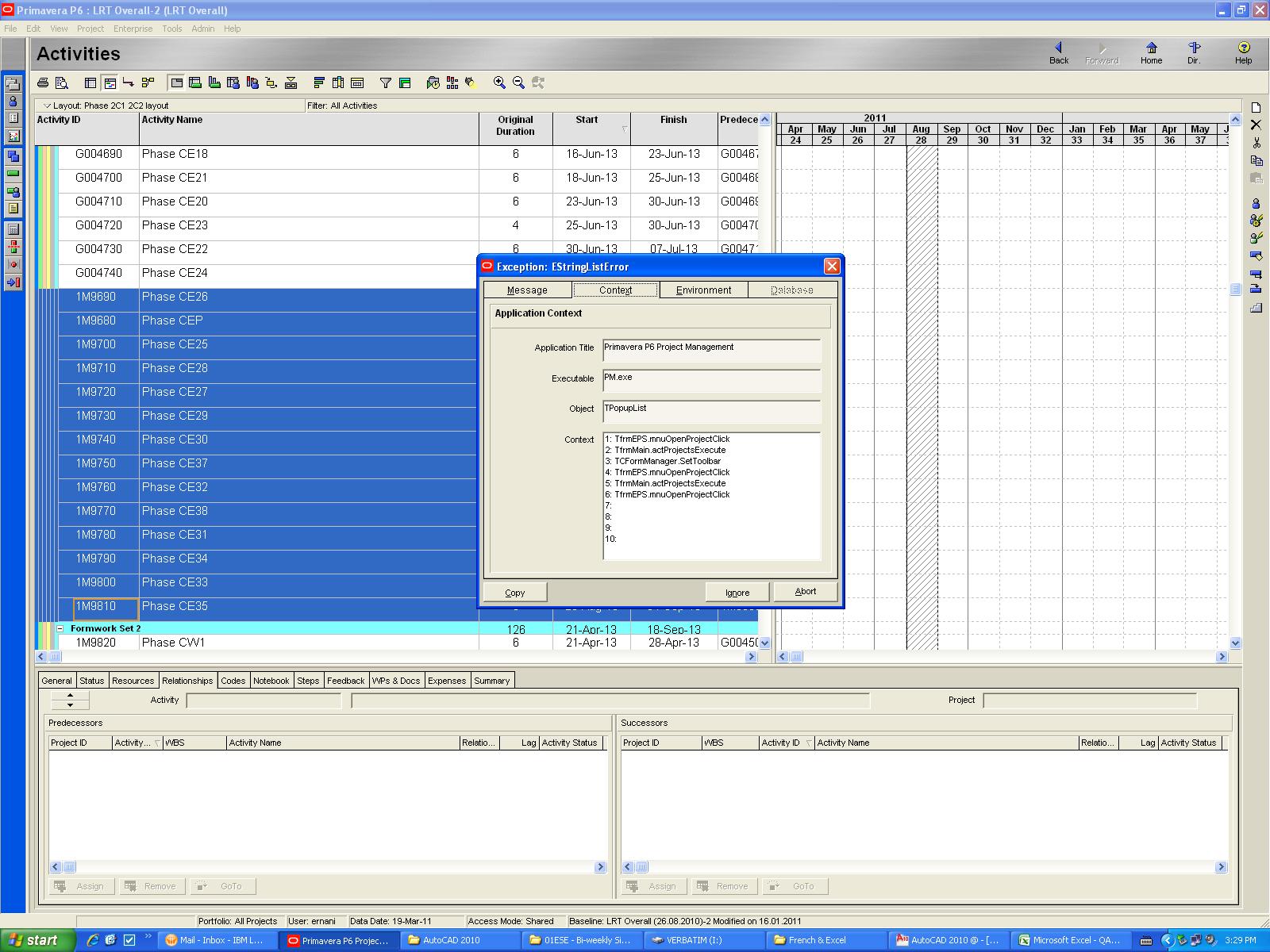The height and width of the screenshot is (952, 1270).
Task: Open Resources icon in left directory bar
Action: coord(13,101)
